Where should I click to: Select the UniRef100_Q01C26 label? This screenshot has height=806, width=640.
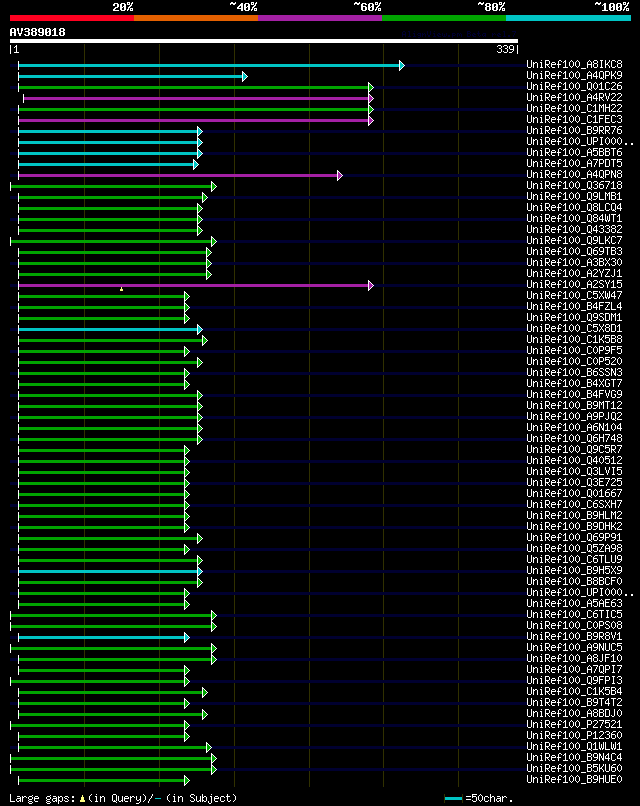(x=574, y=86)
